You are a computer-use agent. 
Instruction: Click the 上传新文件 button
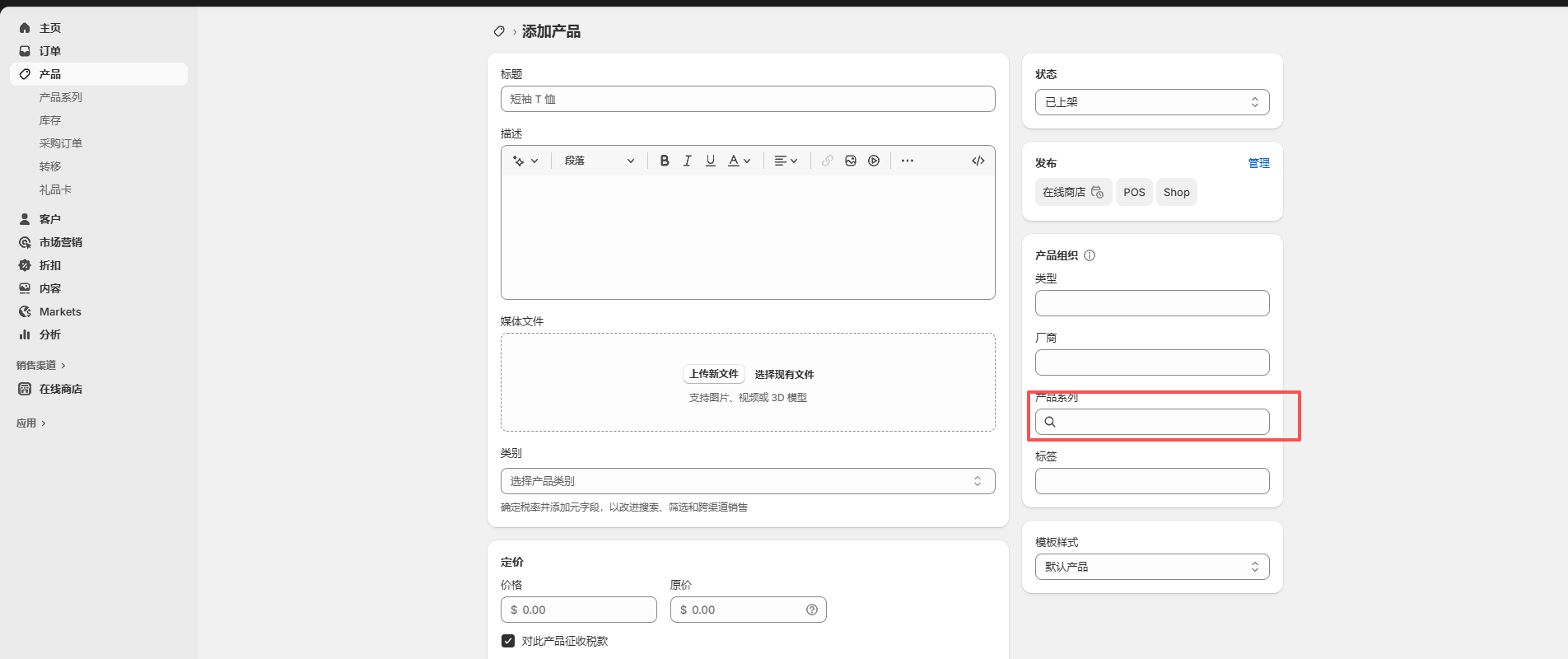(x=713, y=374)
